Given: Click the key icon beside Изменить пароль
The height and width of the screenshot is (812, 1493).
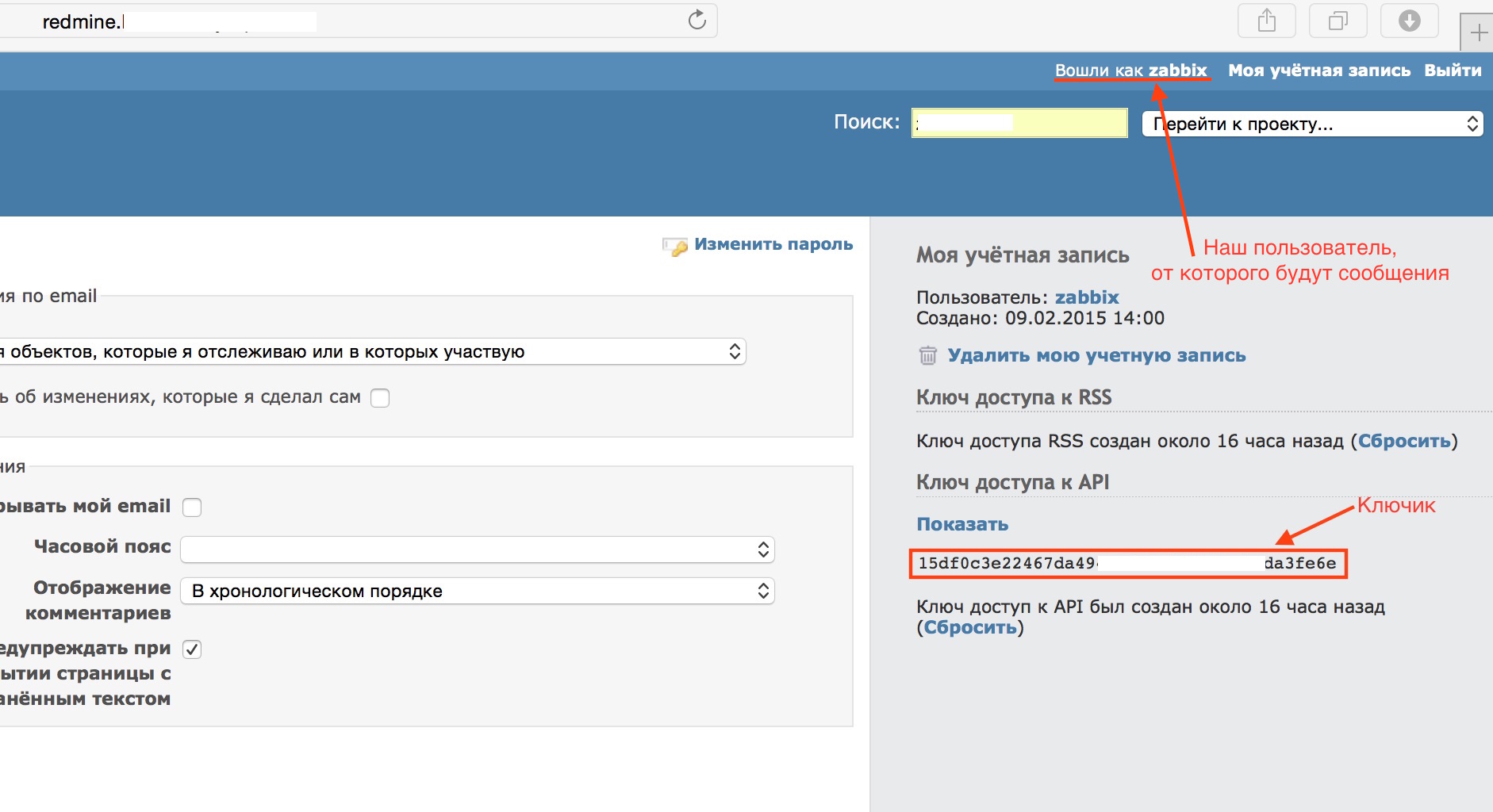Looking at the screenshot, I should [x=675, y=247].
